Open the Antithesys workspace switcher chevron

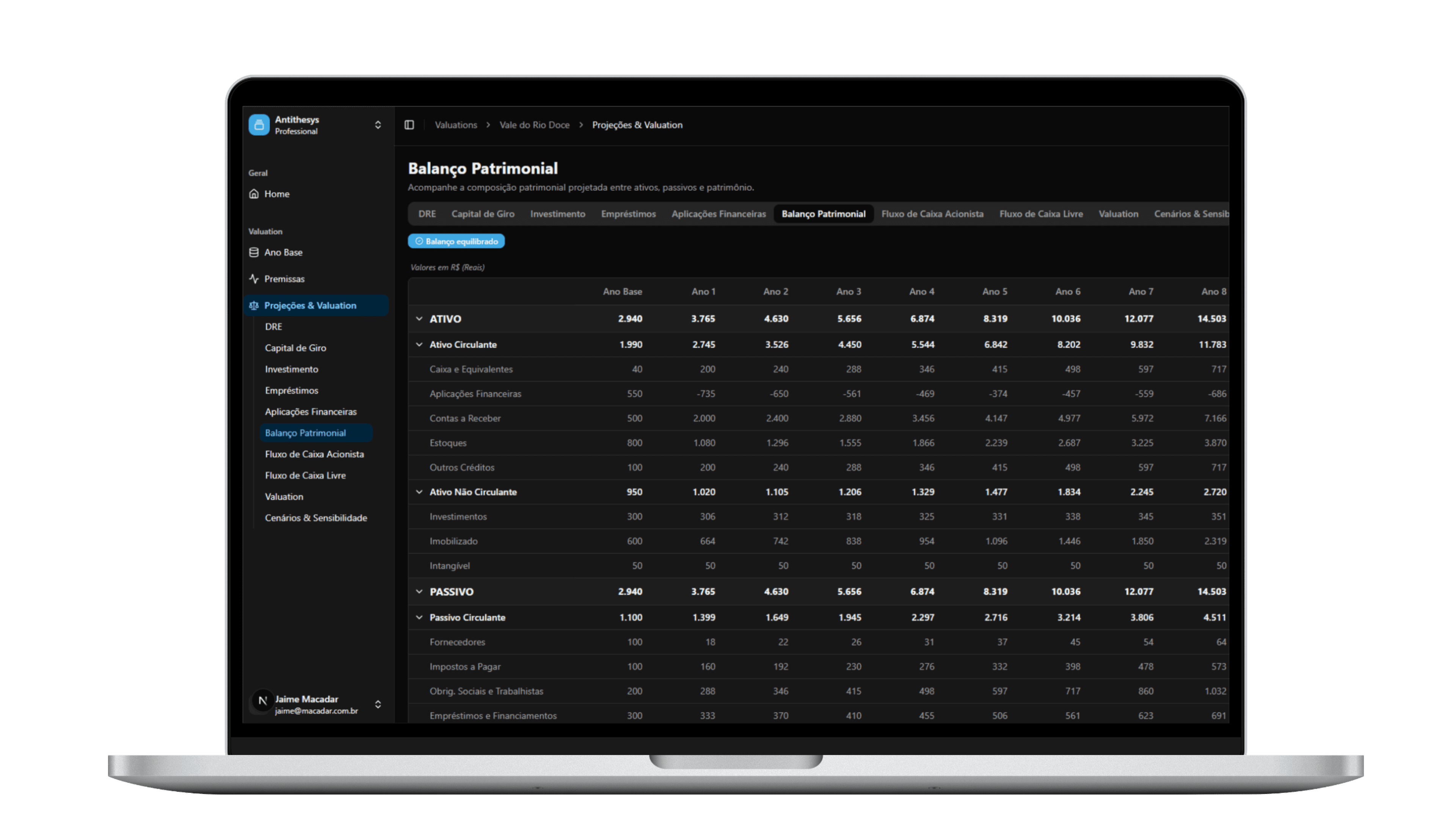(378, 124)
